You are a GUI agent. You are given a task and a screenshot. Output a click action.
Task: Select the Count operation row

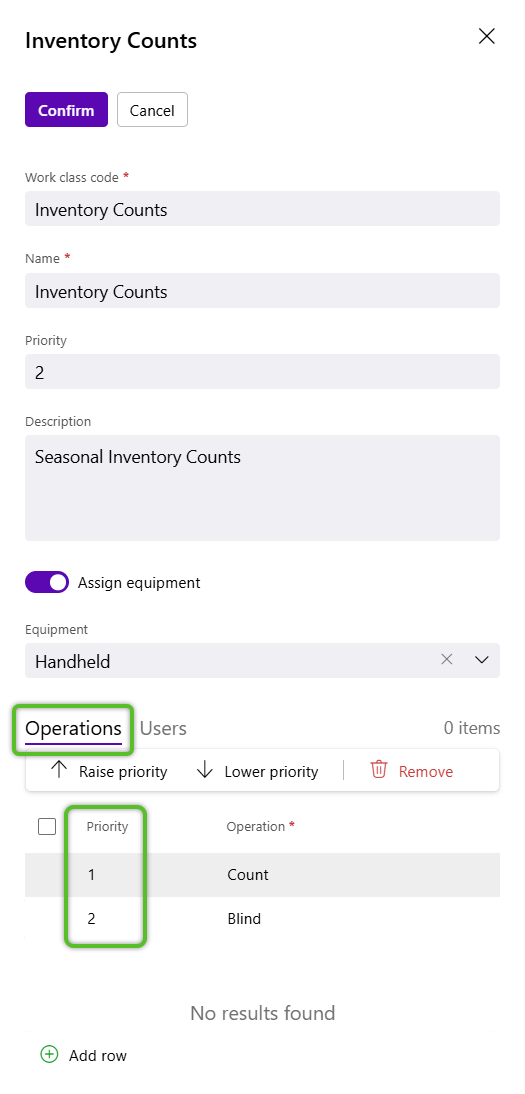coord(262,875)
